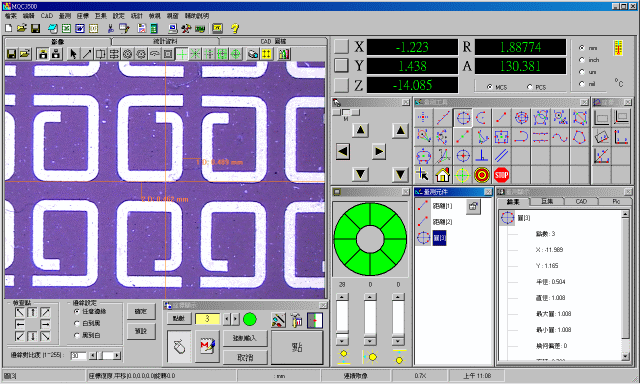Click the home position icon
The image size is (640, 384).
[443, 175]
